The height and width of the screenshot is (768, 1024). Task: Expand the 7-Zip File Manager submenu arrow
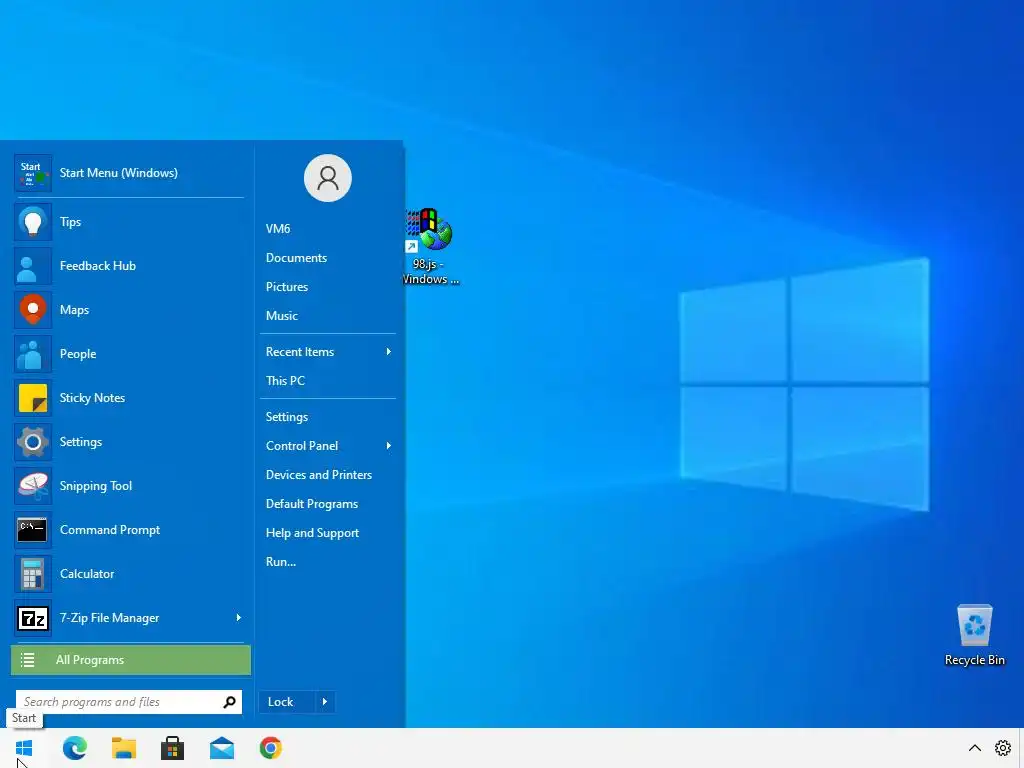[x=238, y=618]
